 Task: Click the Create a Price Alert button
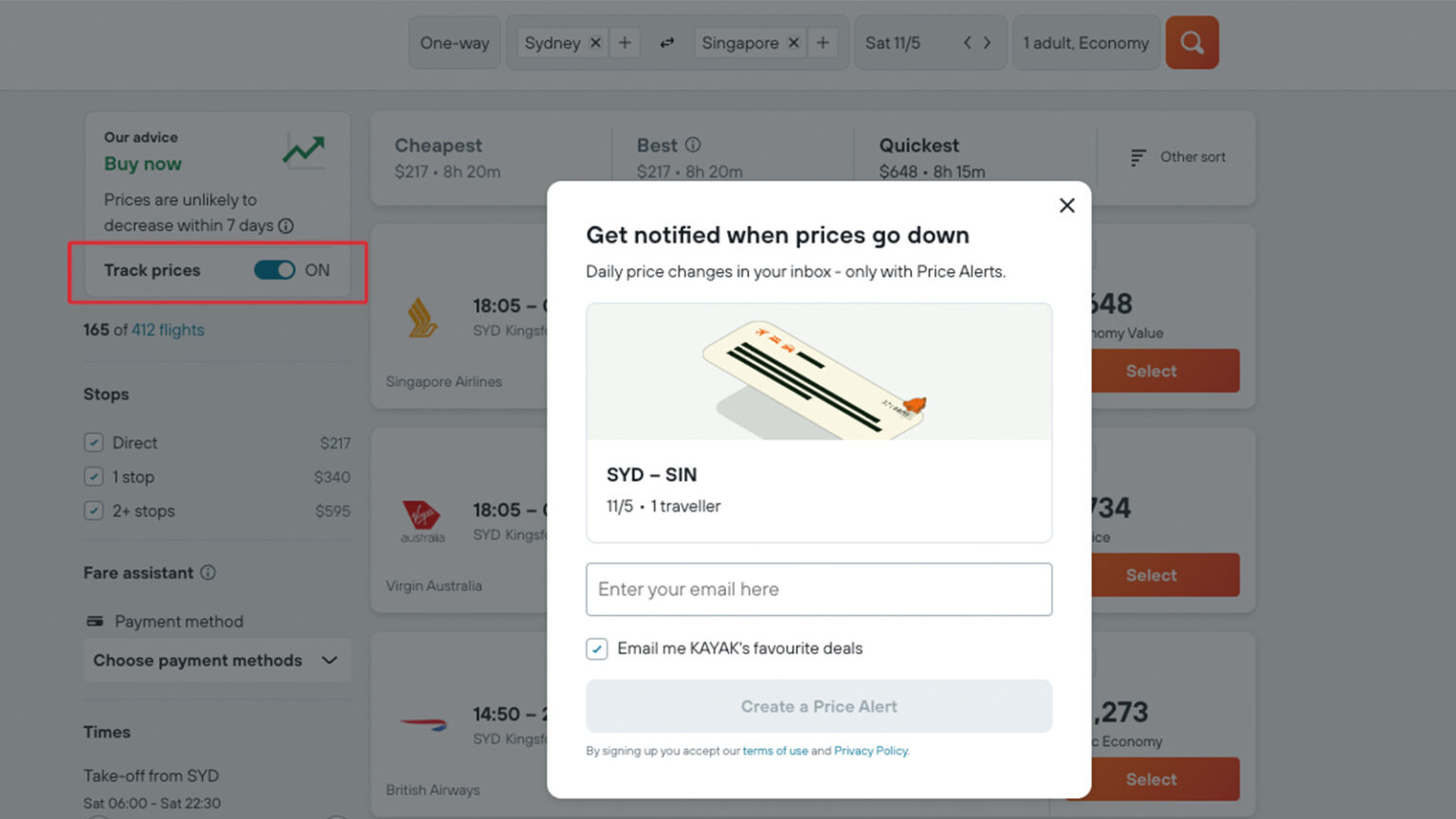(818, 706)
